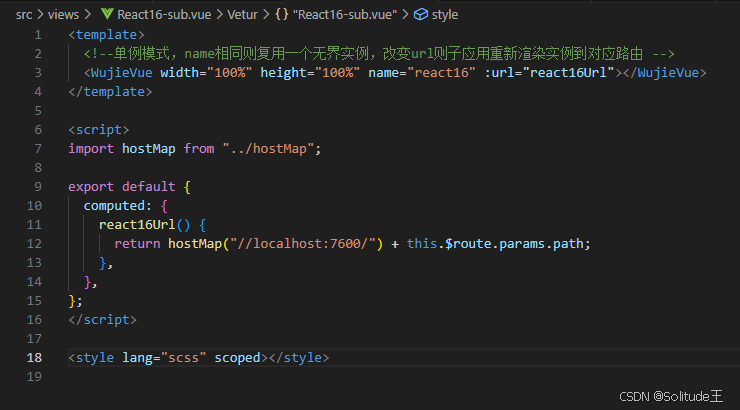The width and height of the screenshot is (740, 410).
Task: Click the closing </script> tag
Action: tap(102, 320)
